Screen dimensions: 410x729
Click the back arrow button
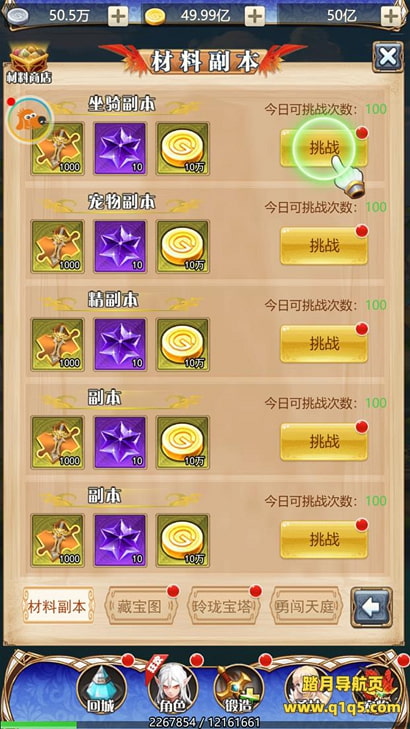point(371,607)
